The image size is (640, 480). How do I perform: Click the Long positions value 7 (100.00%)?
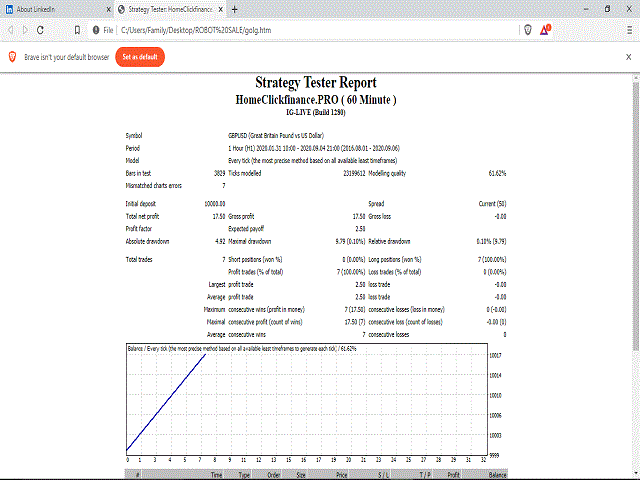point(492,260)
